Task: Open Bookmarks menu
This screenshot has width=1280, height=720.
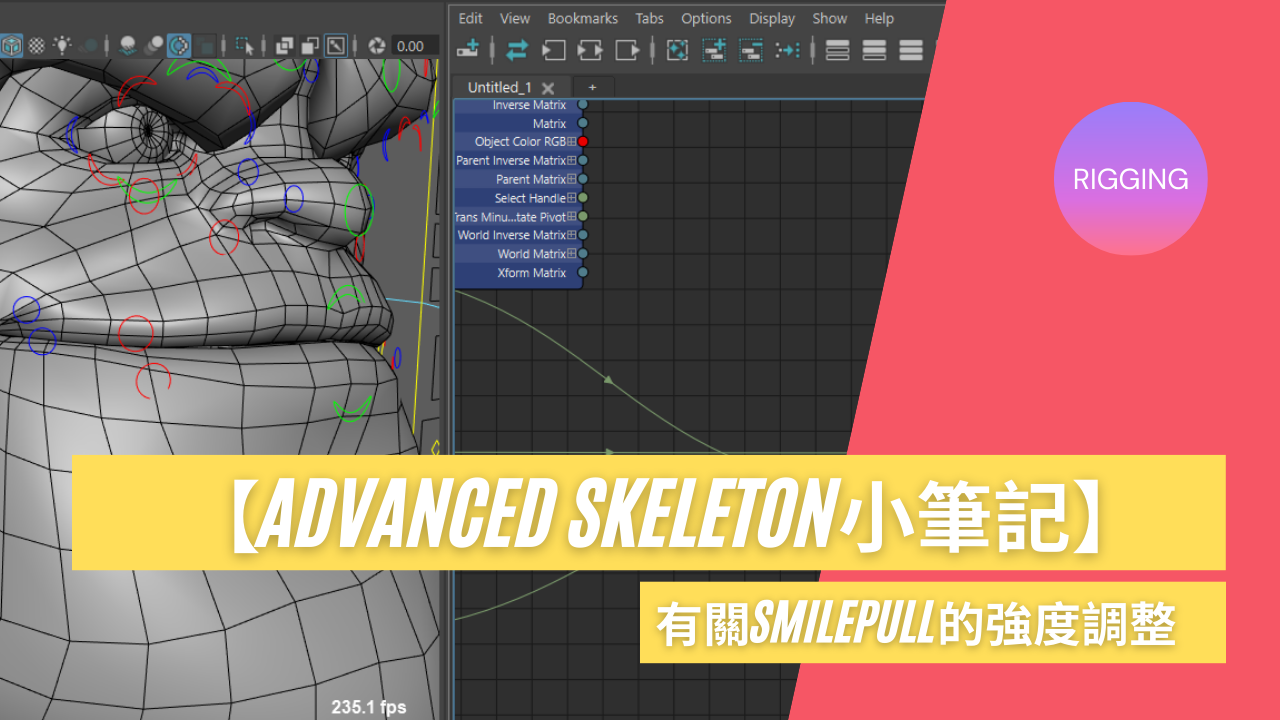Action: coord(583,18)
